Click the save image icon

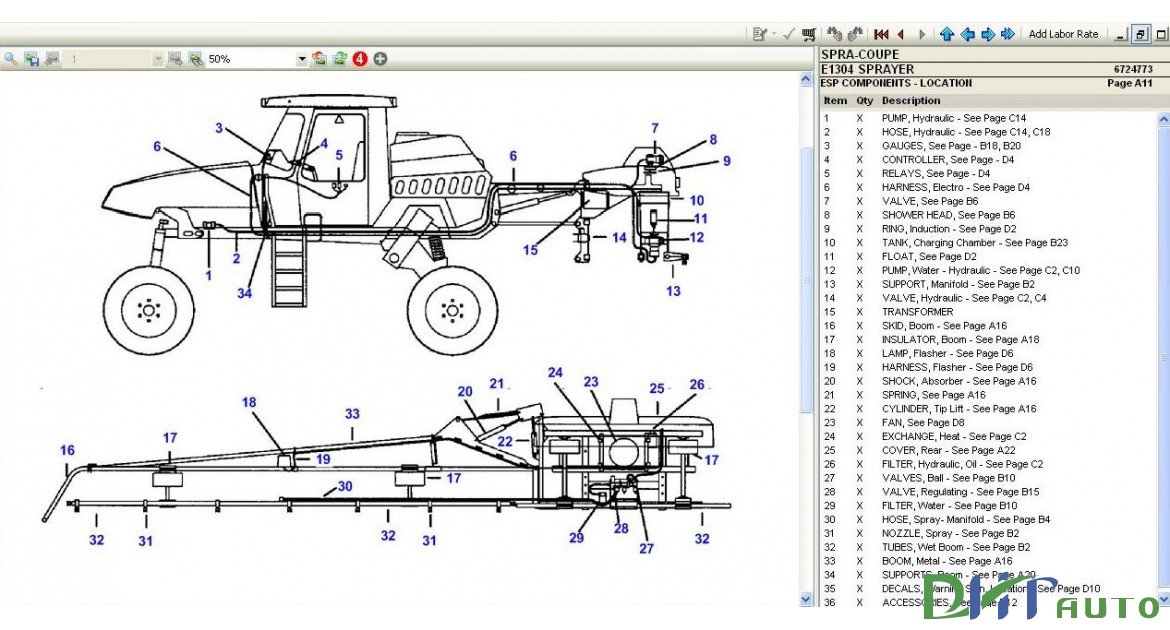coord(30,58)
